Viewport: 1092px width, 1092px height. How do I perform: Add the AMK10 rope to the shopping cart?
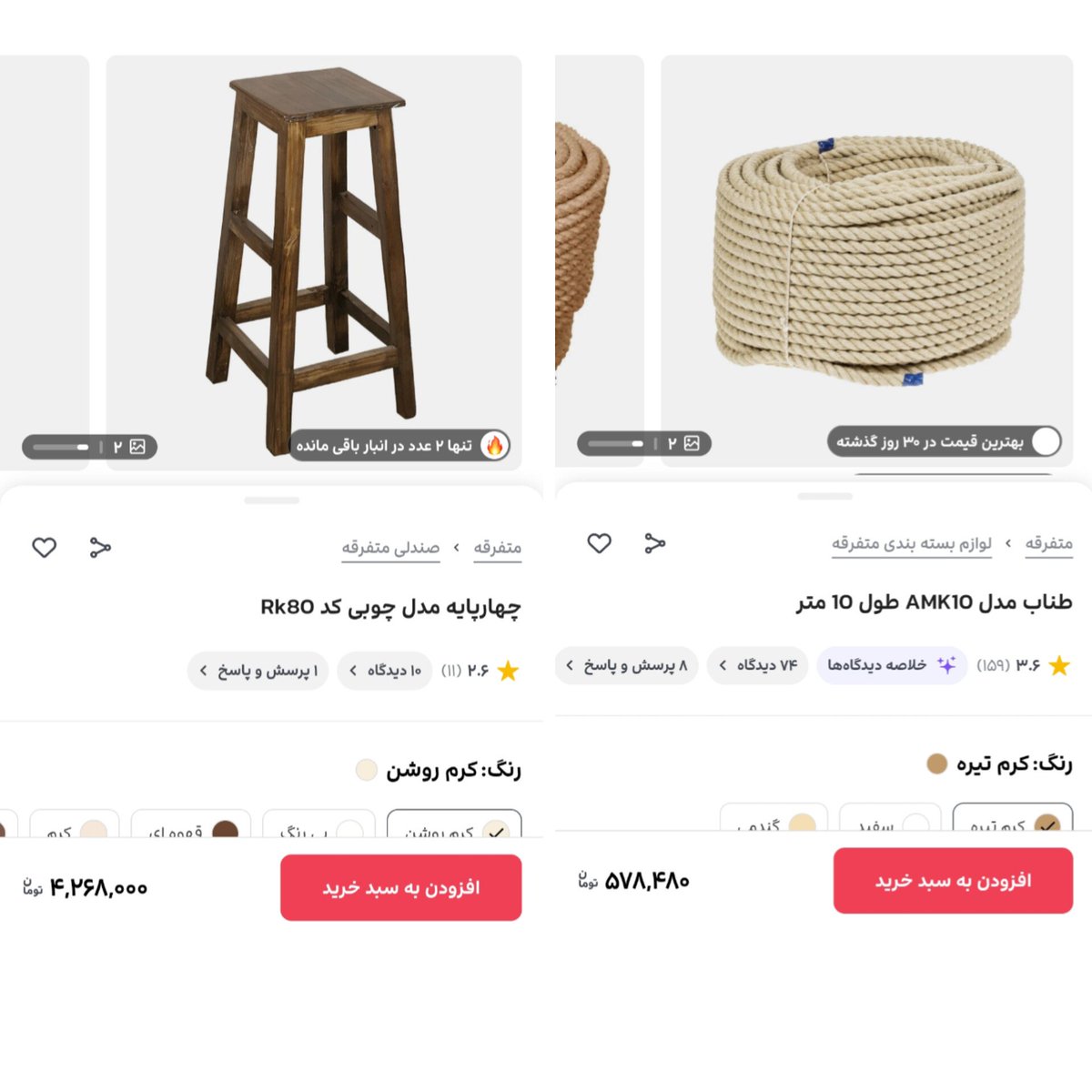[953, 880]
